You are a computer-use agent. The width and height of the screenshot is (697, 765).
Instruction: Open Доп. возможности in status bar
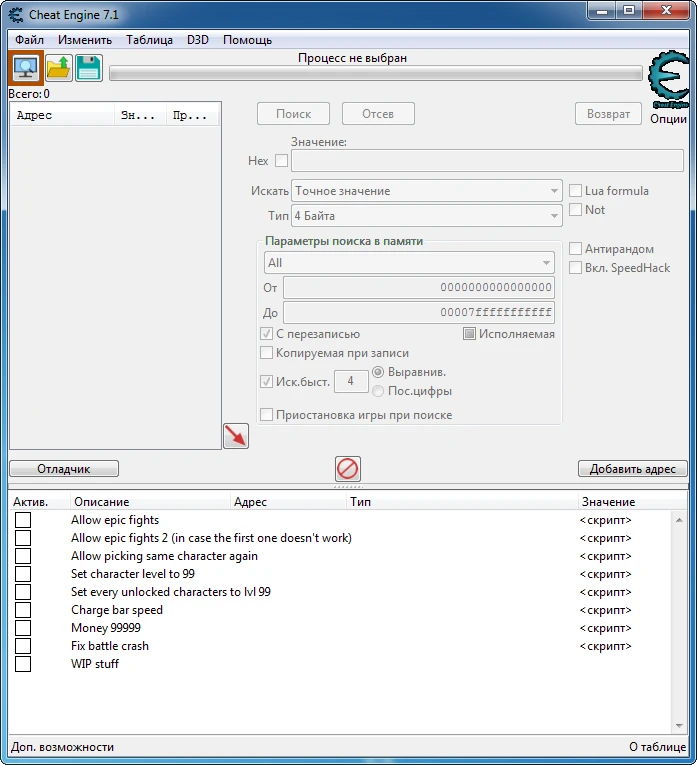62,747
